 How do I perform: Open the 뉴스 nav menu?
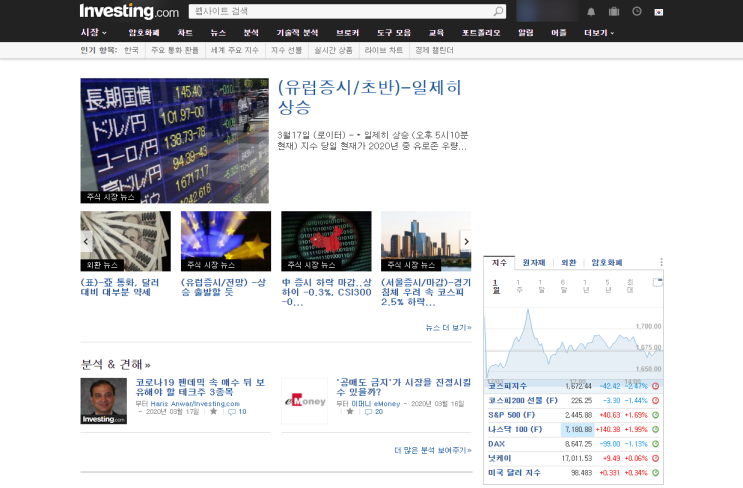218,33
